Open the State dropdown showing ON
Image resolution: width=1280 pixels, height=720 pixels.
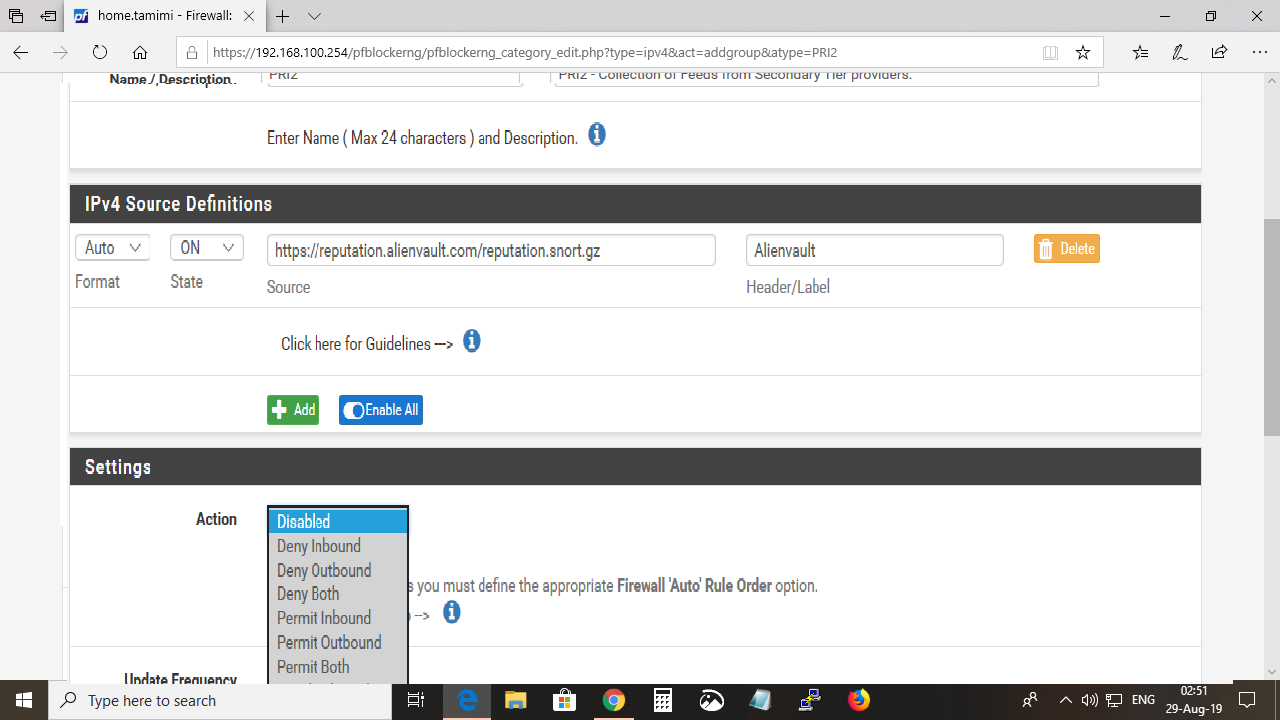point(207,247)
